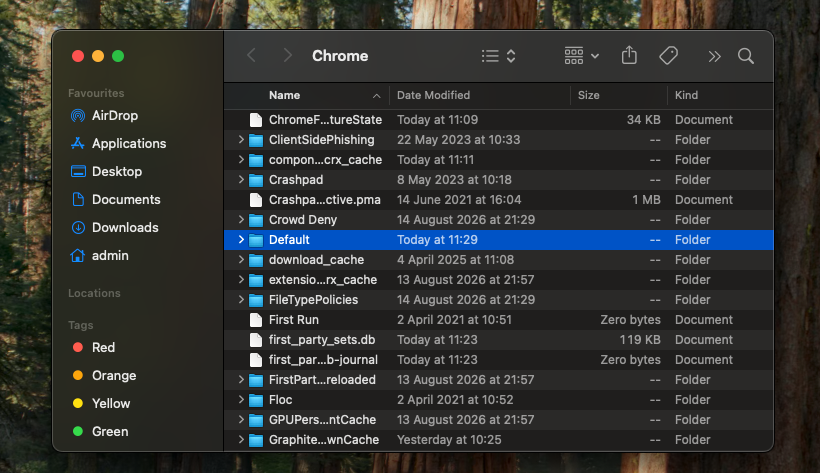820x473 pixels.
Task: Toggle sort direction arrow in Name header
Action: tap(377, 96)
